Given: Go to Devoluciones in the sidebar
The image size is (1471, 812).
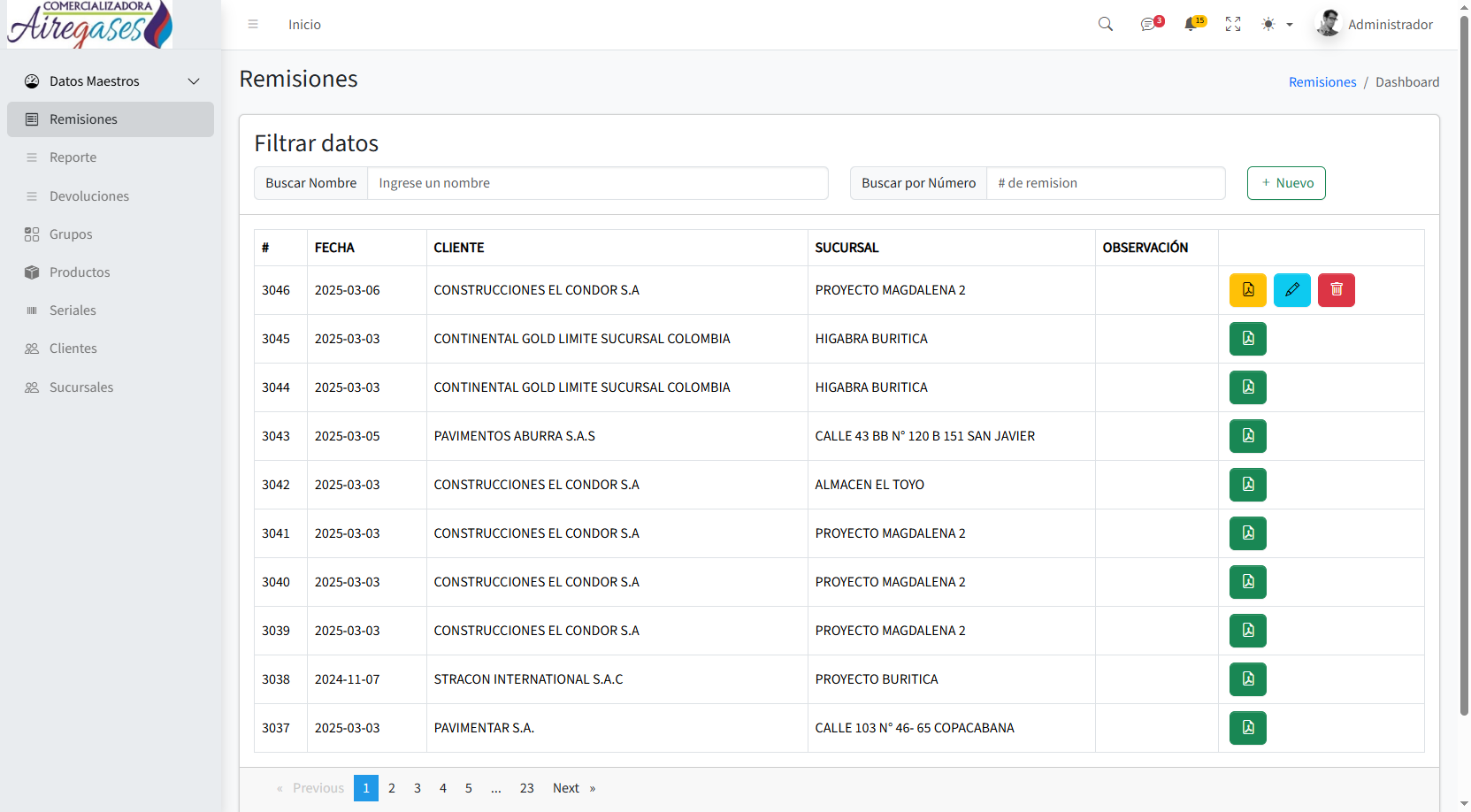Looking at the screenshot, I should point(88,196).
